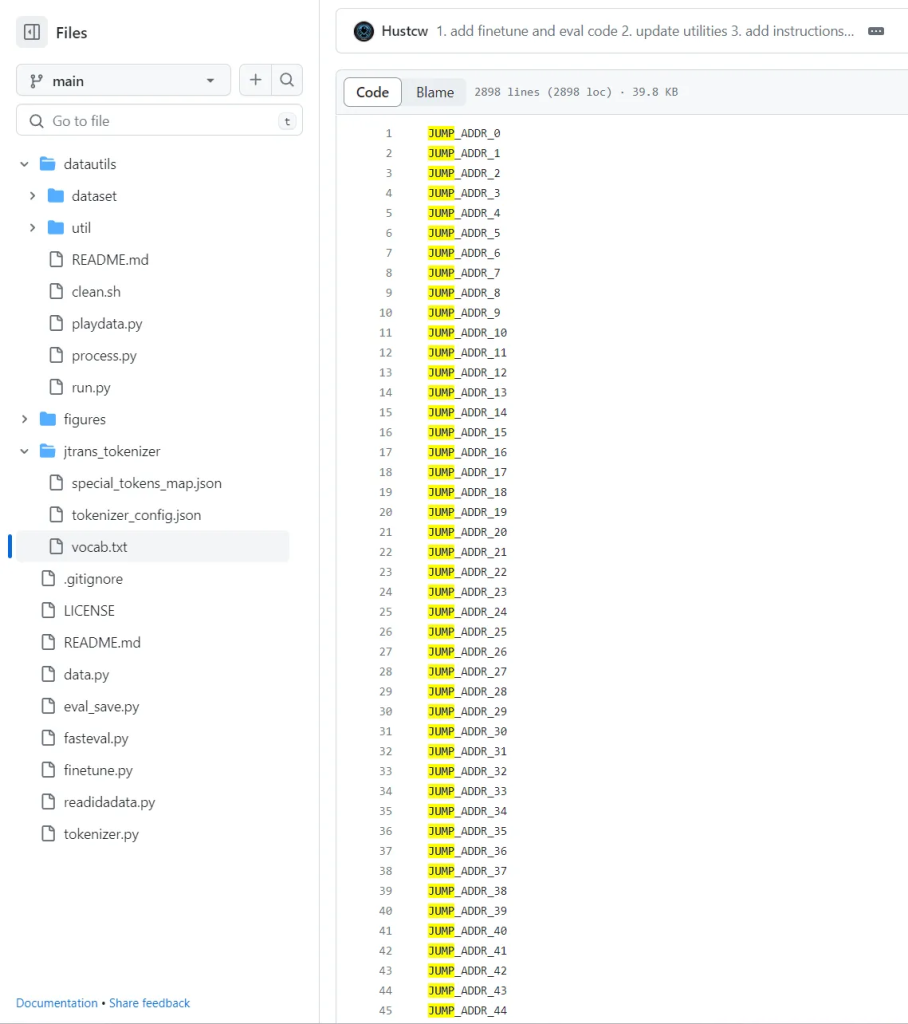The width and height of the screenshot is (908, 1024).
Task: Click the plus icon to add file
Action: tap(255, 80)
